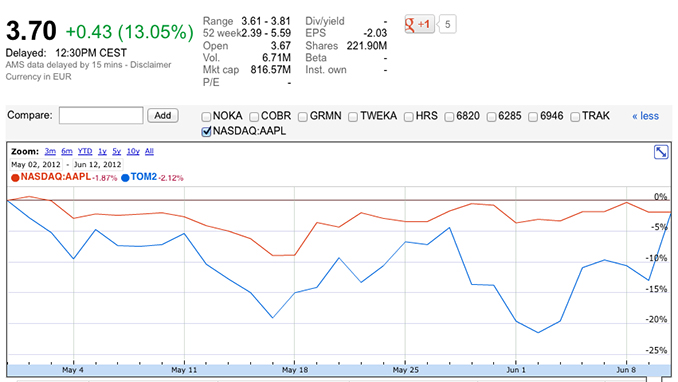Click the 52 week range 2.39 - 5.59
678x382 pixels.
click(266, 33)
